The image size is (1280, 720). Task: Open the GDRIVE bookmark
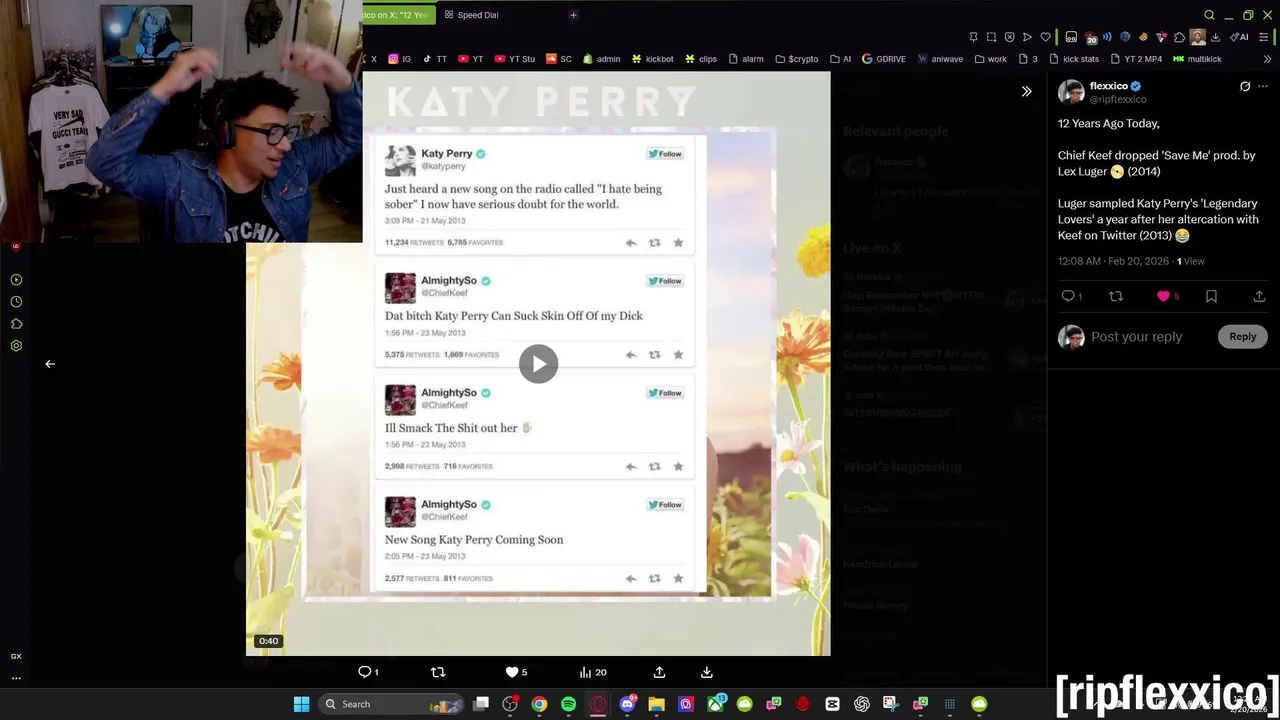(x=884, y=59)
